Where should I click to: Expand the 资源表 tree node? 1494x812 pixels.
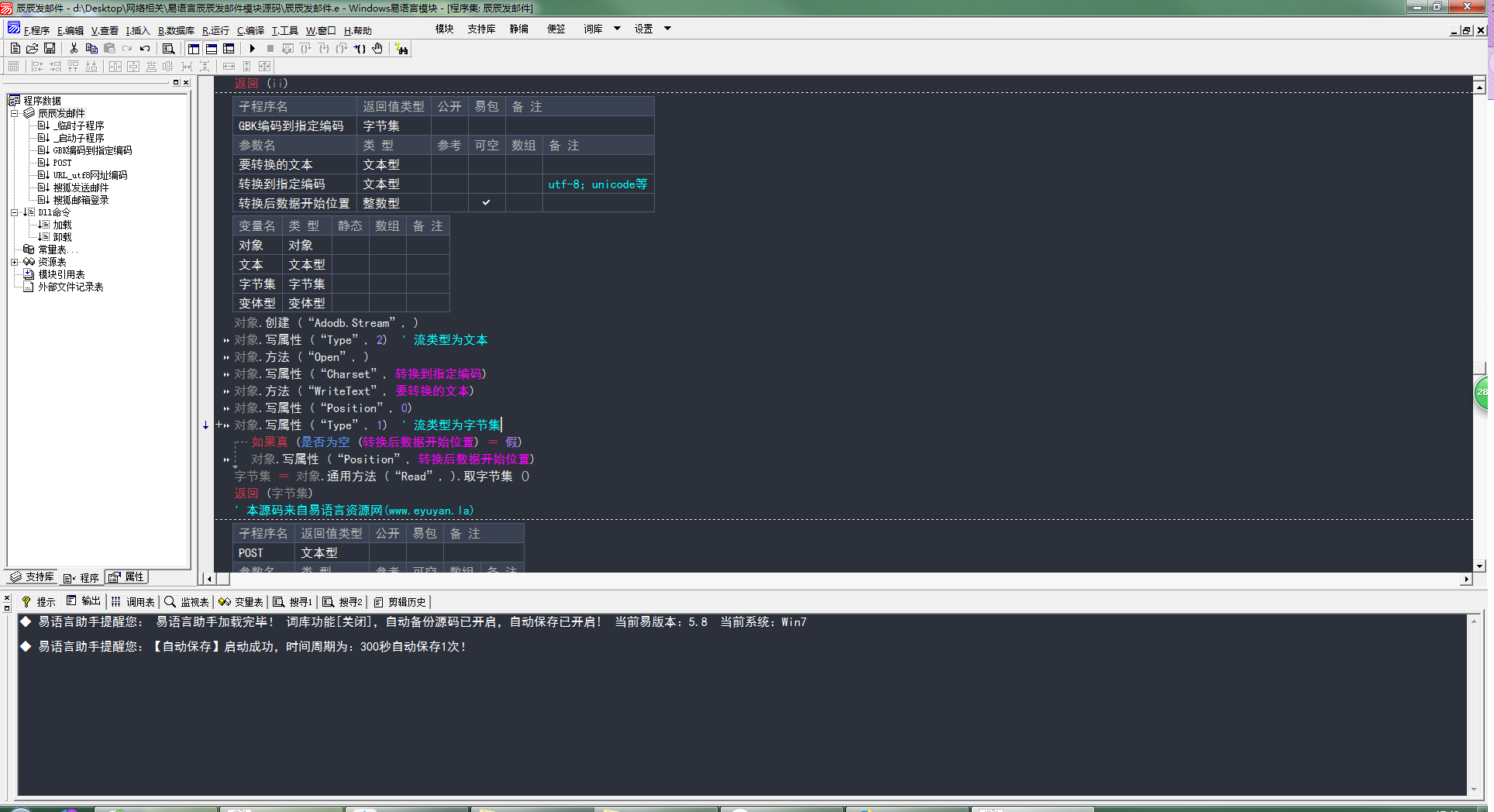point(14,262)
